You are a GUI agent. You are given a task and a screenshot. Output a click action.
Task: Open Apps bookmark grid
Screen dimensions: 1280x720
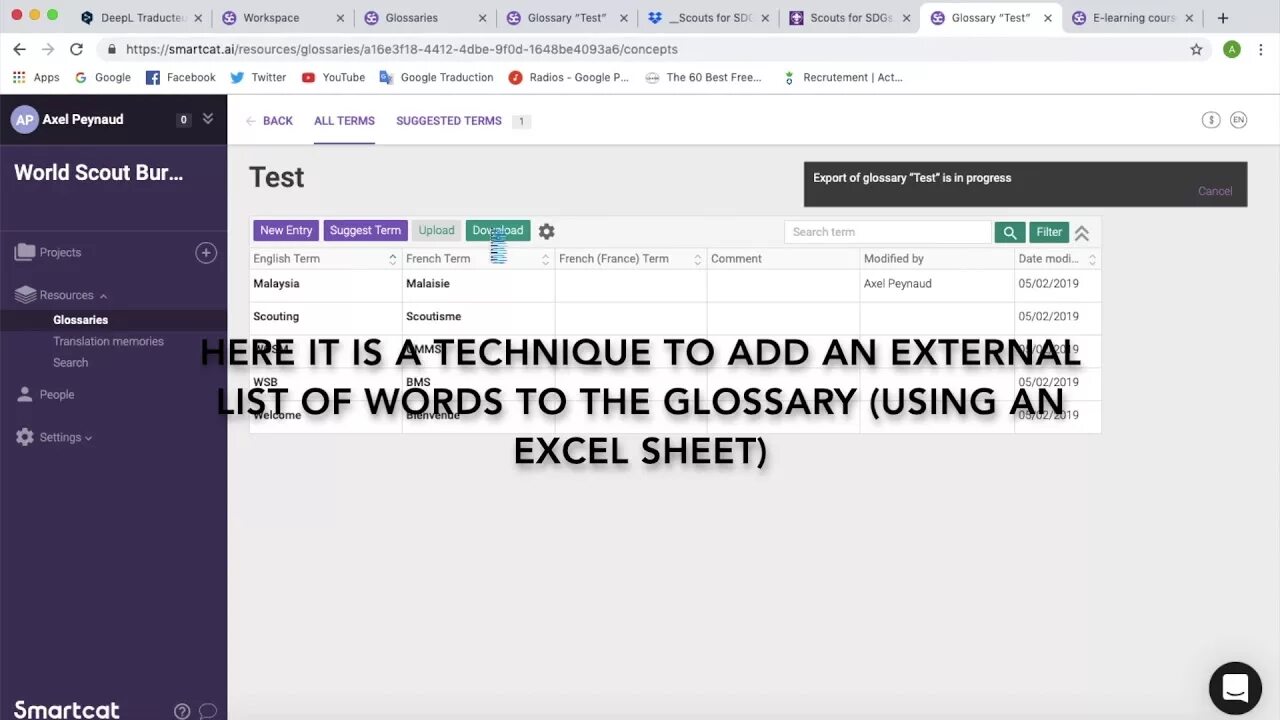36,77
